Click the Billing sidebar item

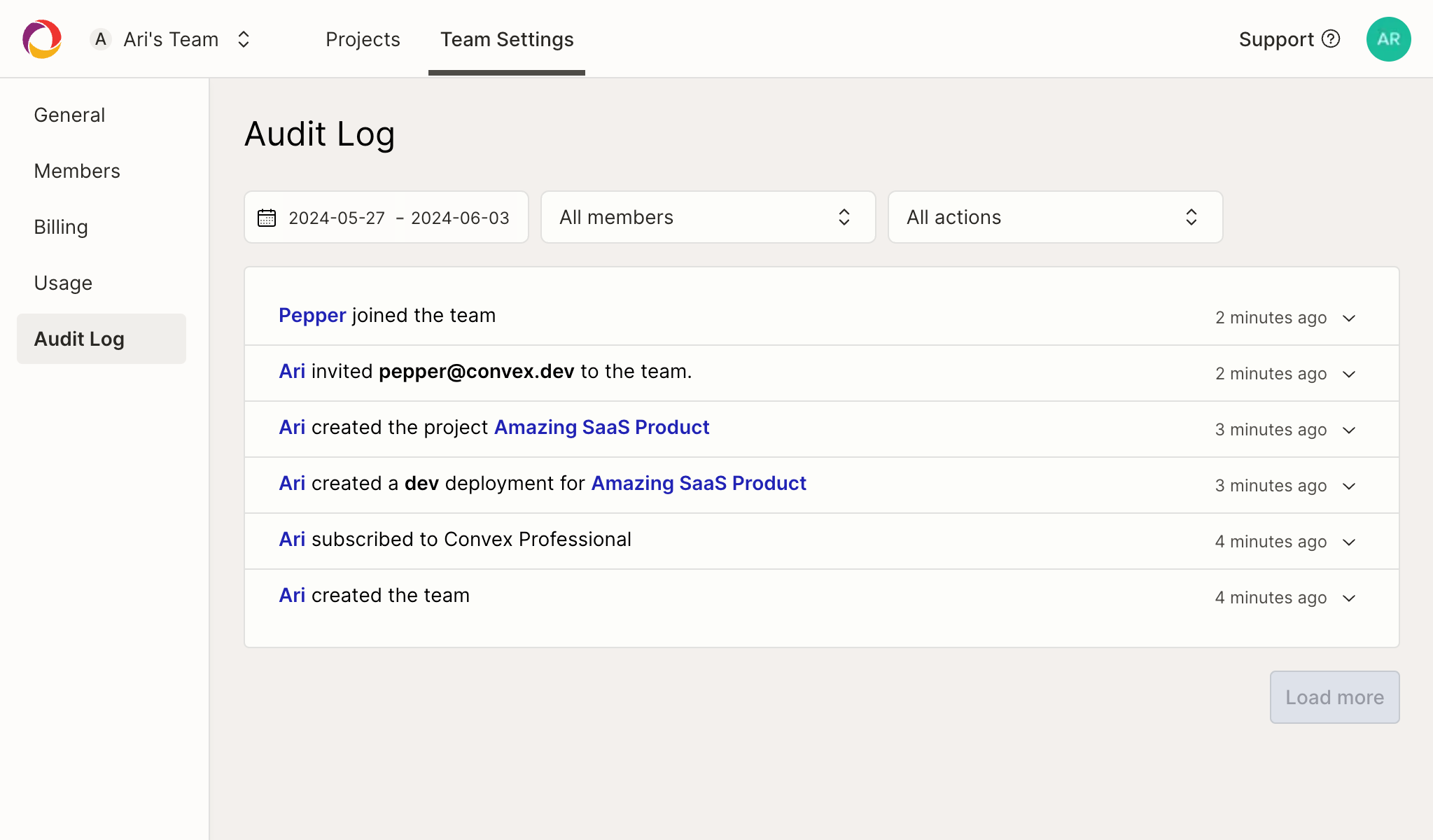(60, 226)
